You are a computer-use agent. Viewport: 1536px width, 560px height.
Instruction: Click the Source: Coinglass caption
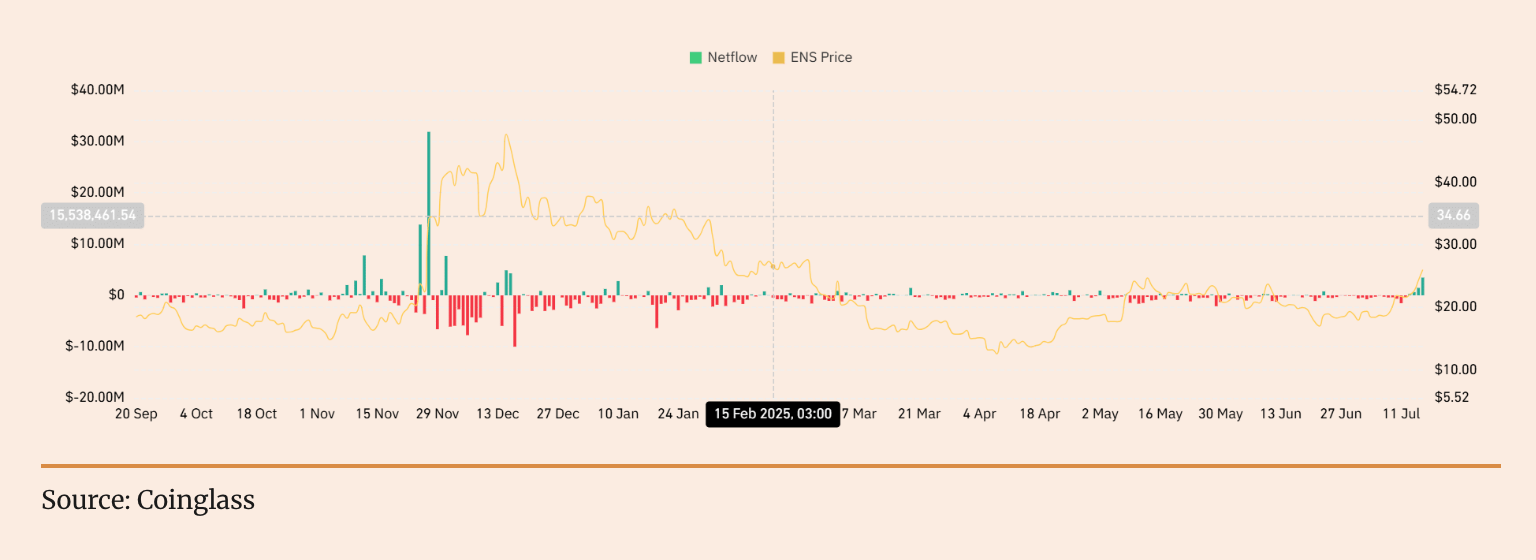click(148, 500)
